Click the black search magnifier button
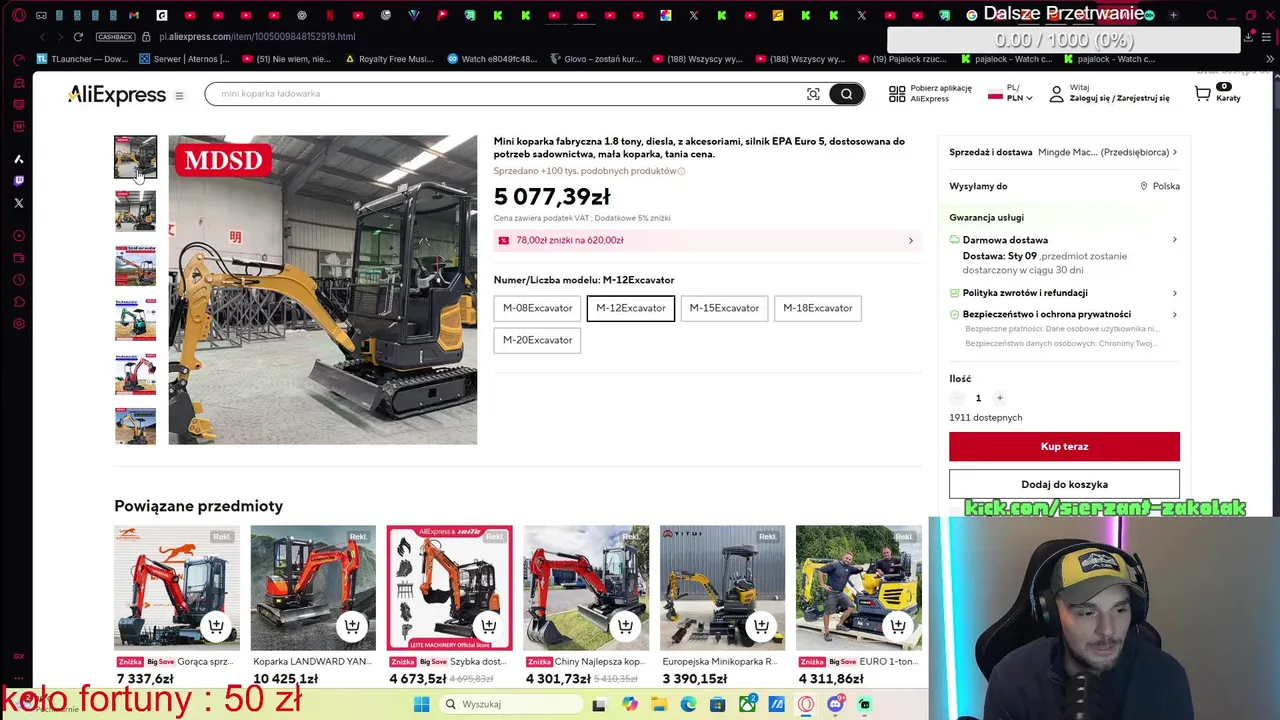The width and height of the screenshot is (1280, 720). 846,94
